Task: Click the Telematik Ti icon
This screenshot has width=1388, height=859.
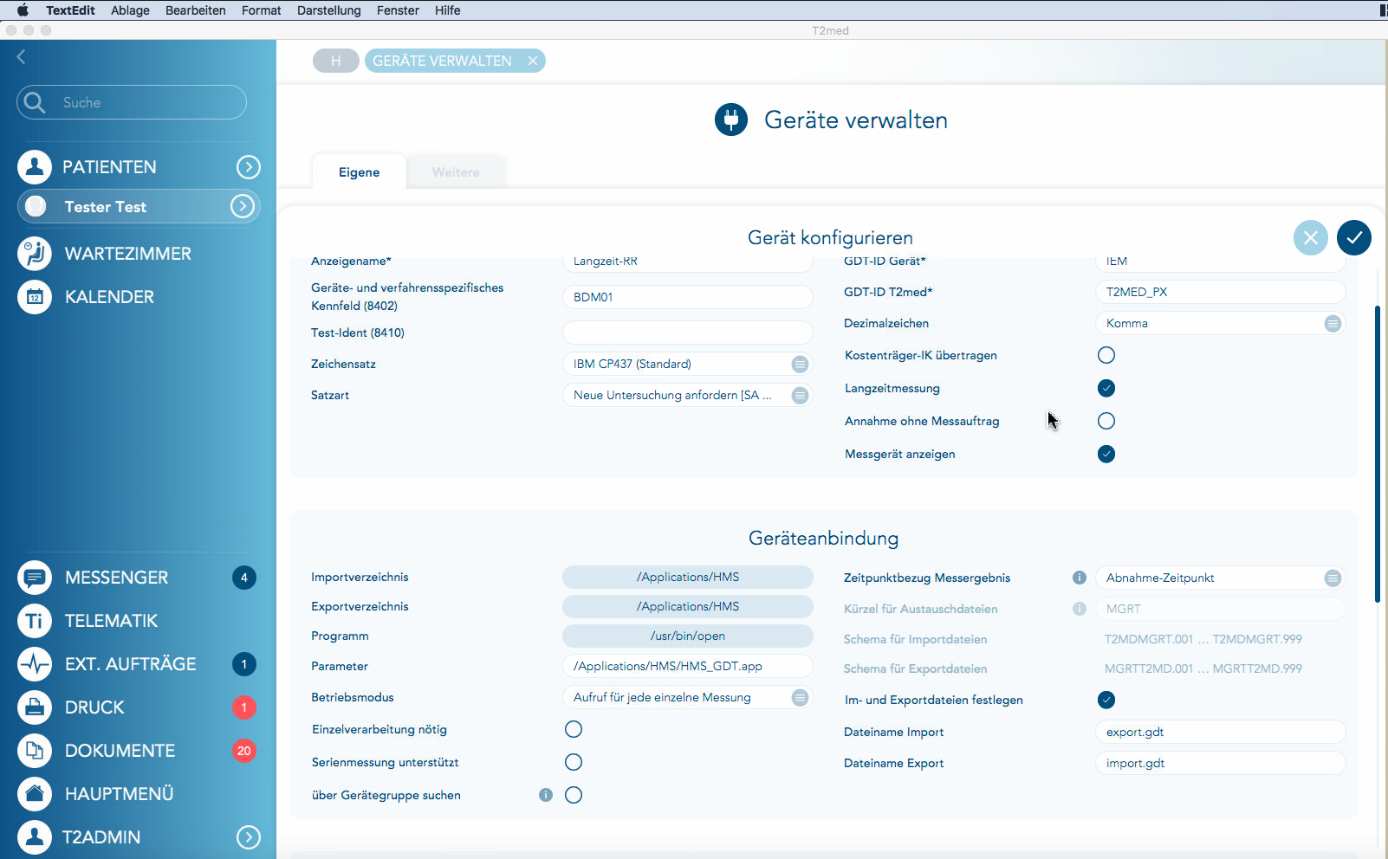Action: 34,621
